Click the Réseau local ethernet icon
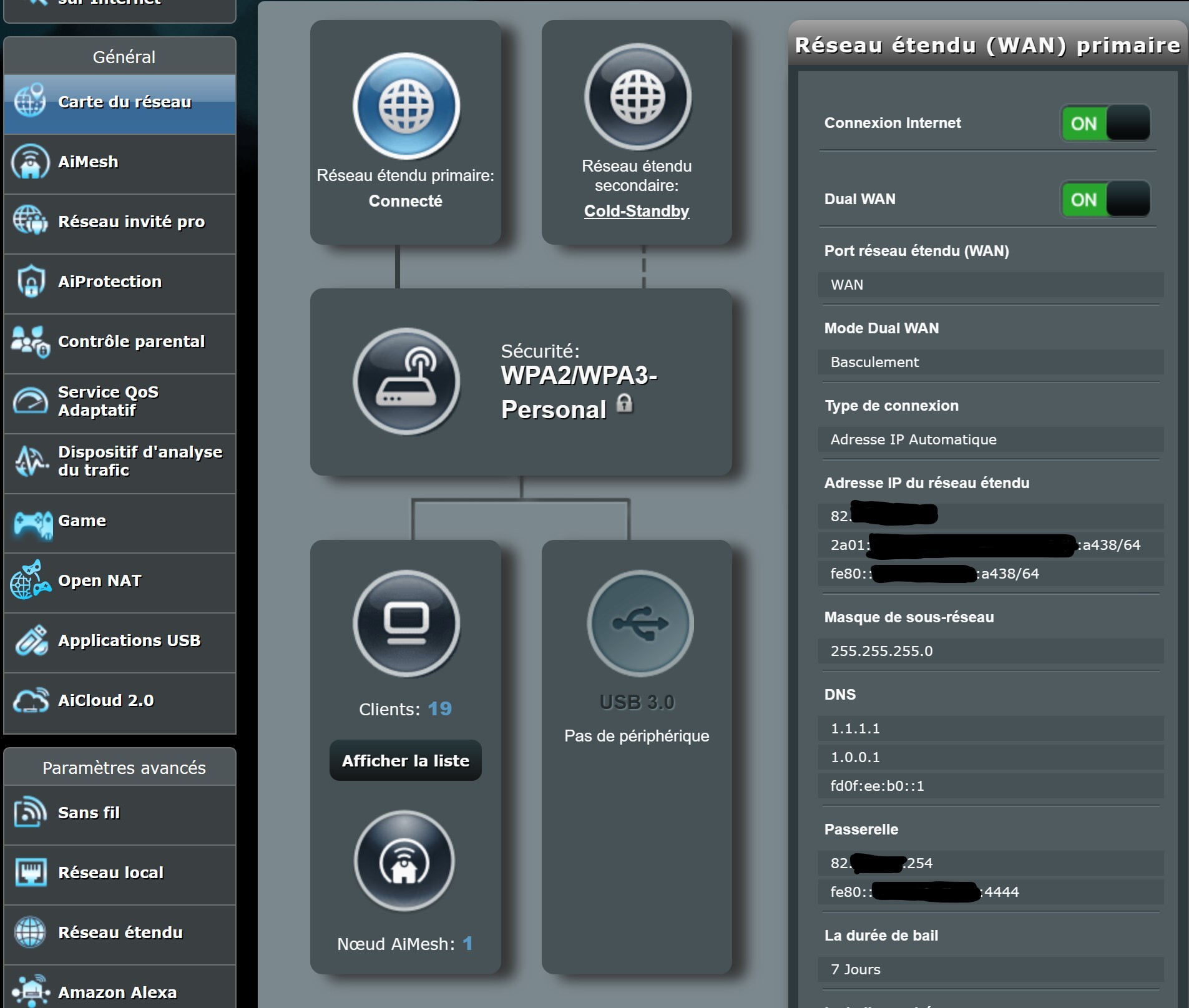1189x1008 pixels. point(30,873)
